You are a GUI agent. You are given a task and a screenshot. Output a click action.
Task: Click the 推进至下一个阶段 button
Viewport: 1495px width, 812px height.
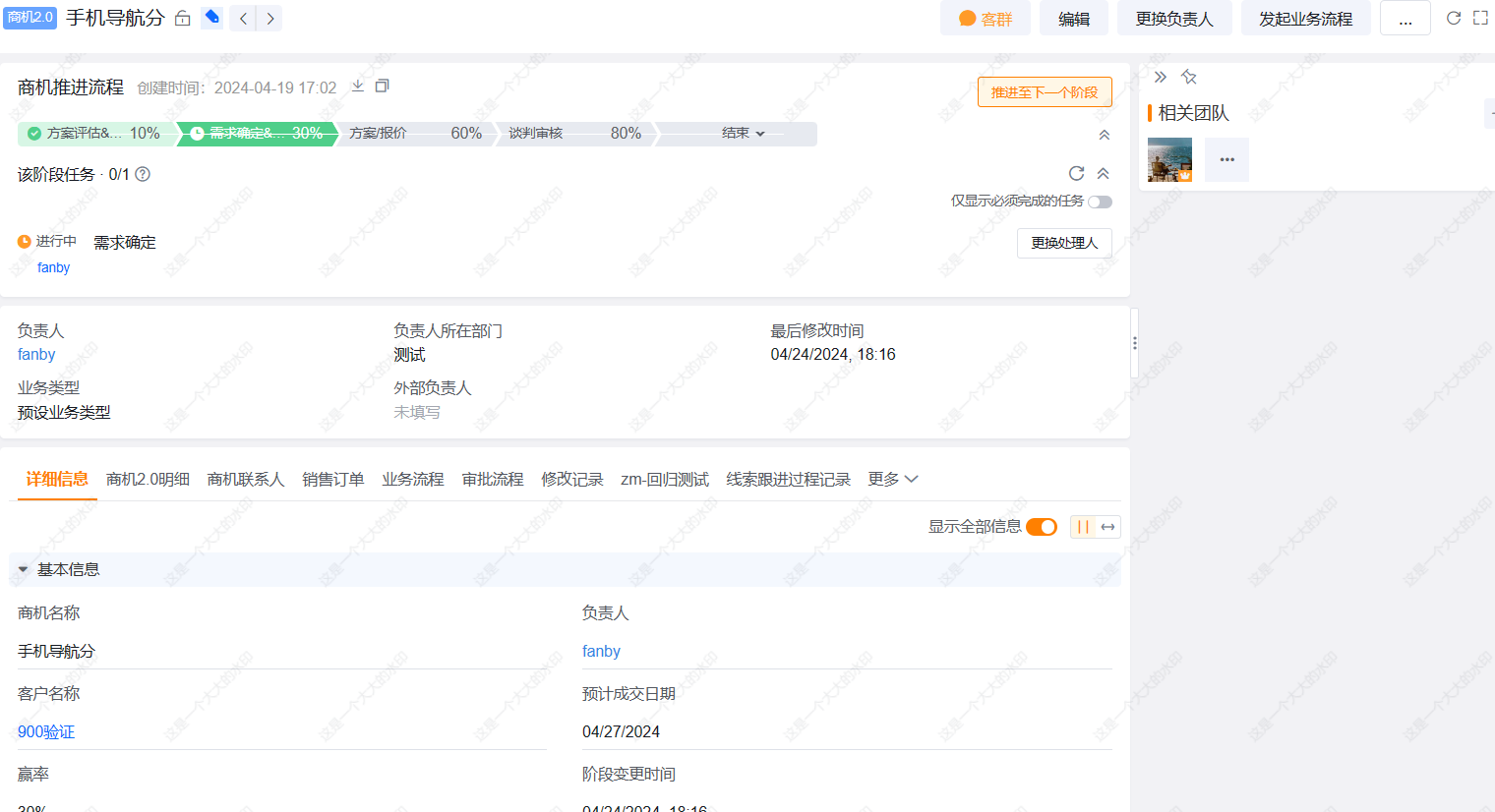[x=1045, y=91]
